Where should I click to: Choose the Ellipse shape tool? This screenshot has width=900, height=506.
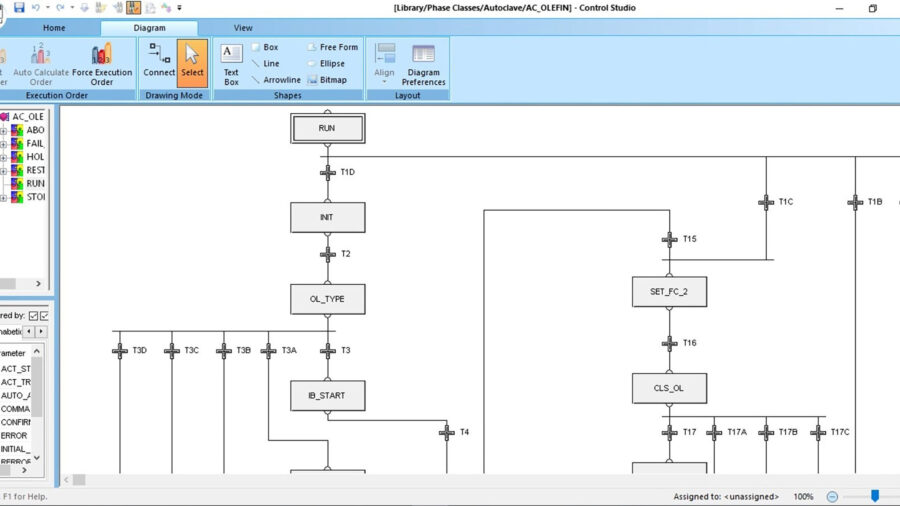(326, 64)
